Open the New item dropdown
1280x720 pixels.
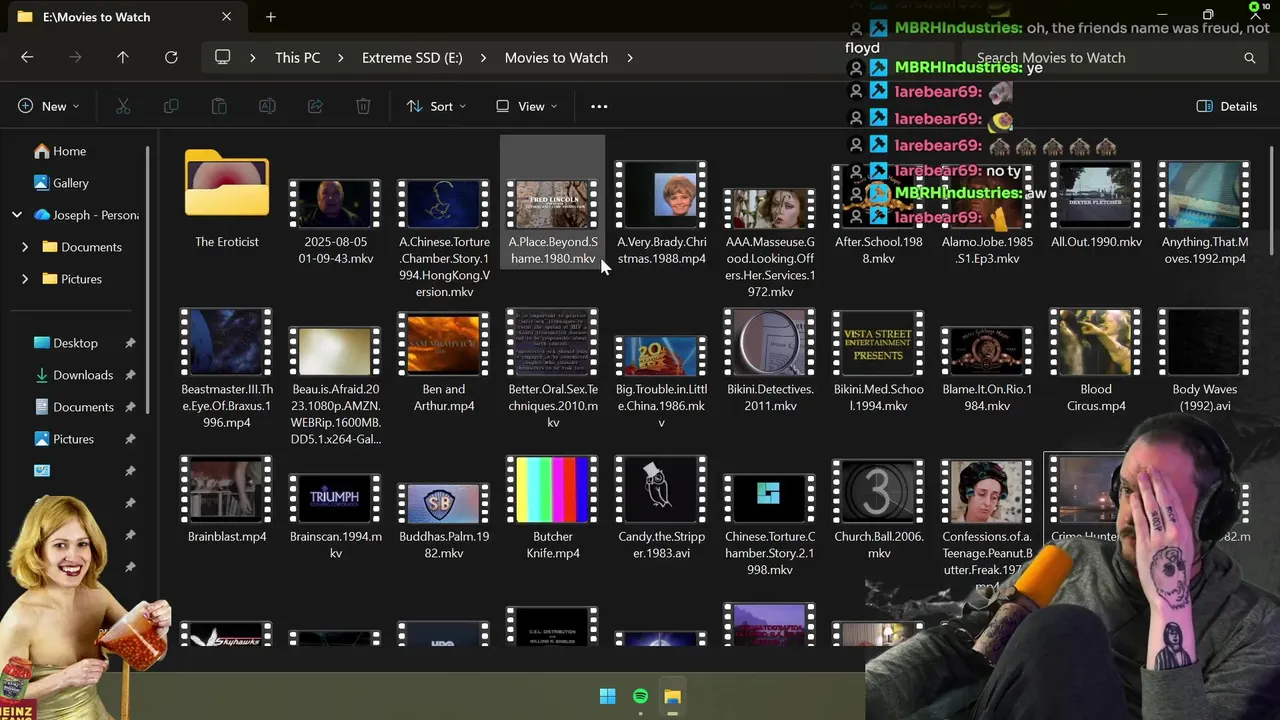pos(48,106)
